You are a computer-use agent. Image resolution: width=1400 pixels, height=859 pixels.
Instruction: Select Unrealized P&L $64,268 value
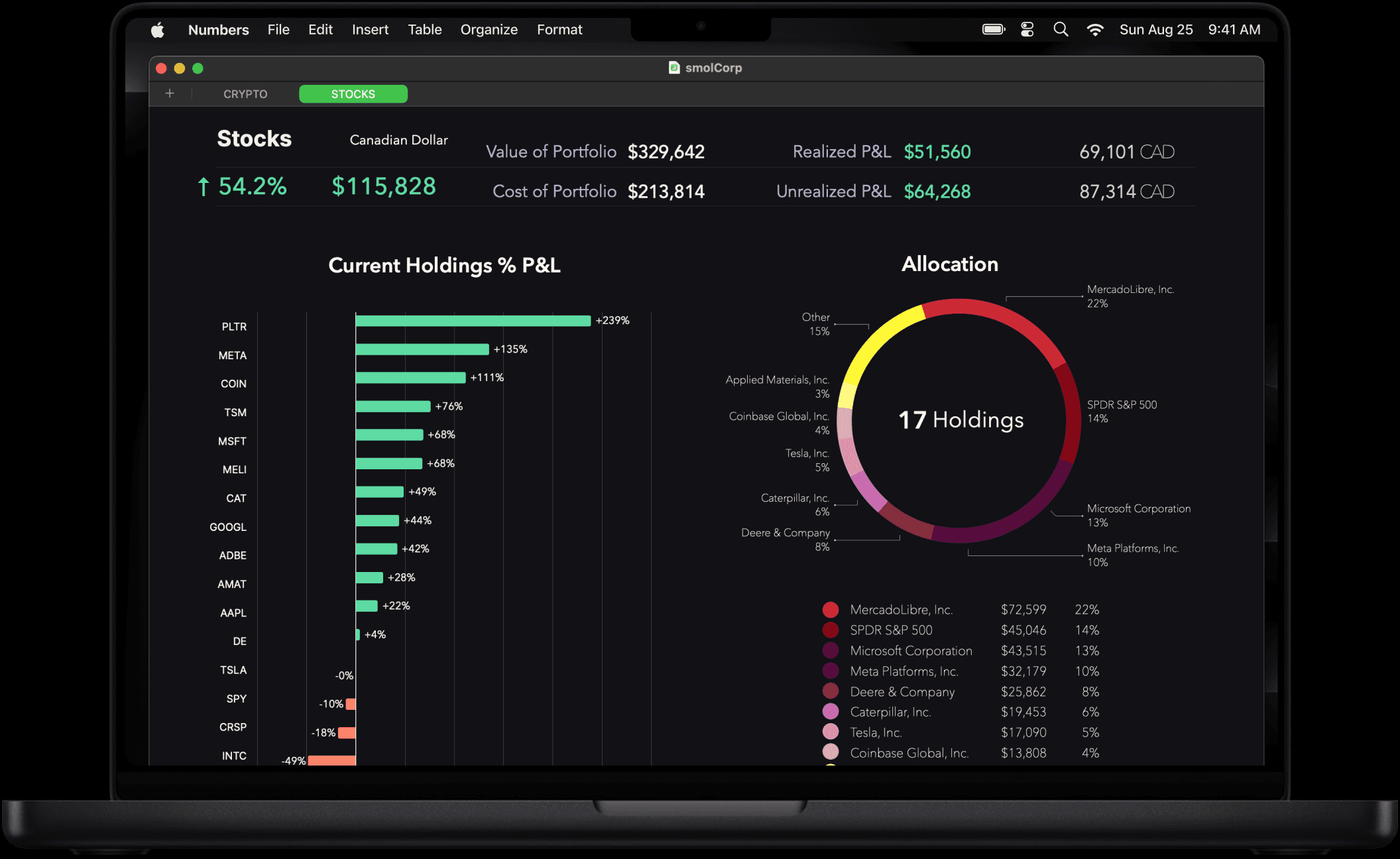pyautogui.click(x=937, y=192)
